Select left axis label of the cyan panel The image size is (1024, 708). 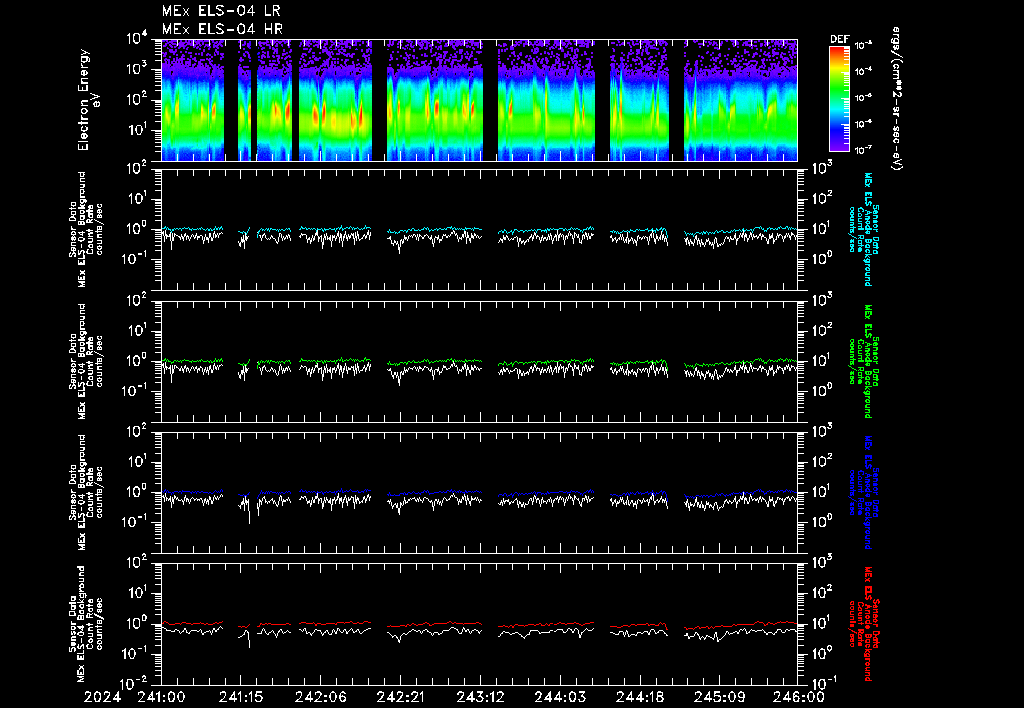86,229
